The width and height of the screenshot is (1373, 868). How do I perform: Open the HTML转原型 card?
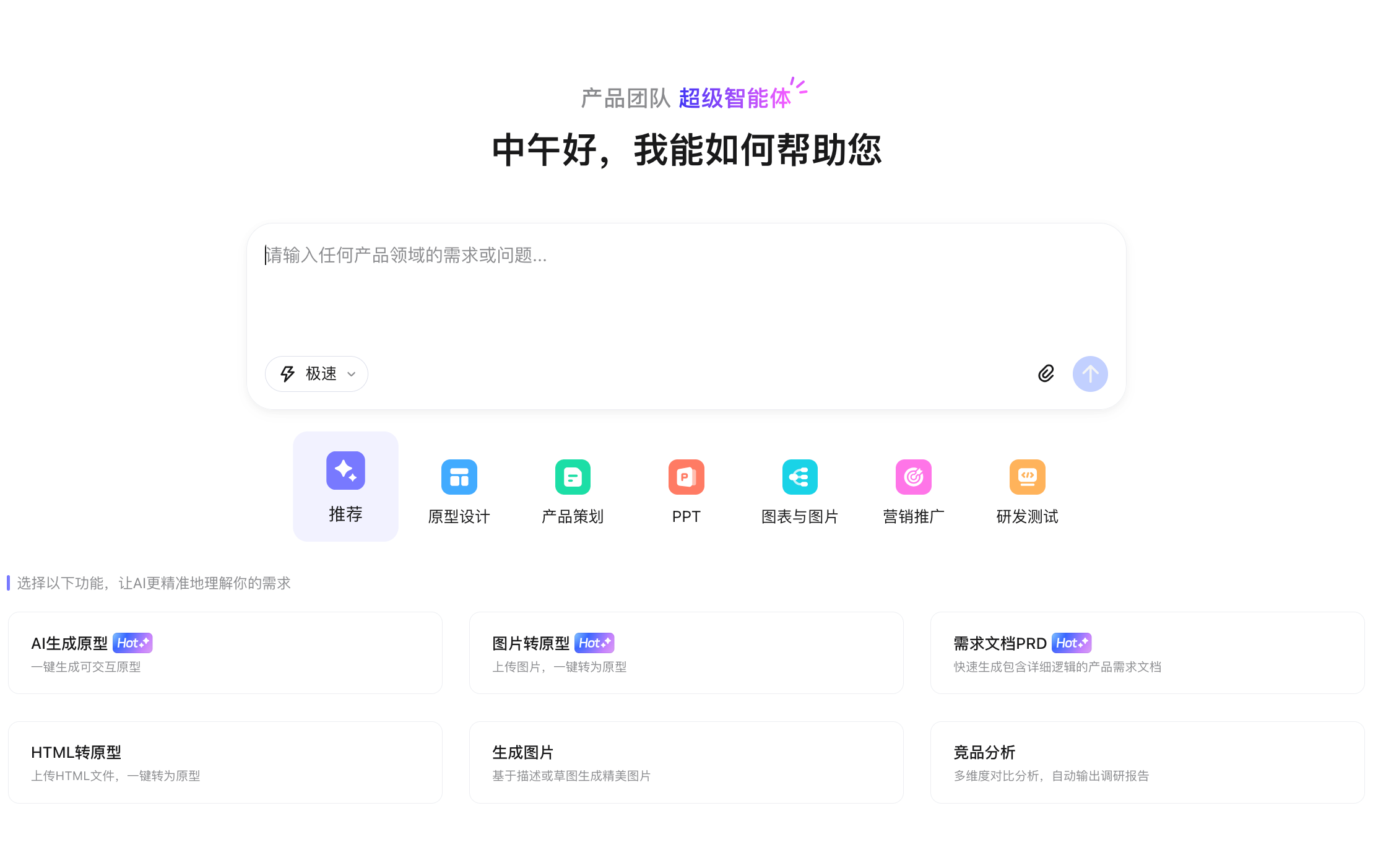coord(225,762)
